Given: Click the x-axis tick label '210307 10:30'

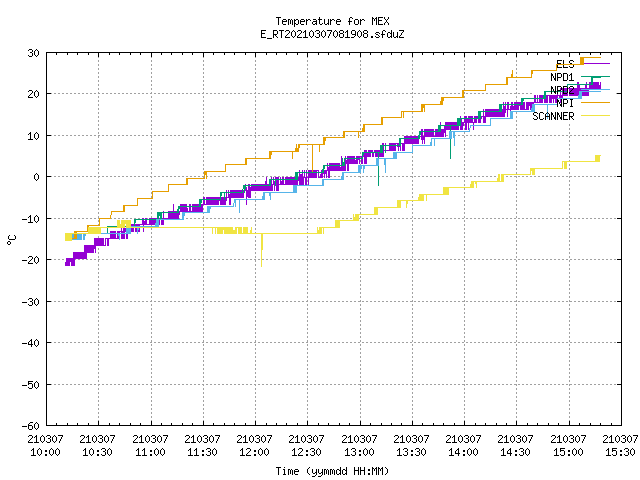Looking at the screenshot, I should (x=98, y=445).
